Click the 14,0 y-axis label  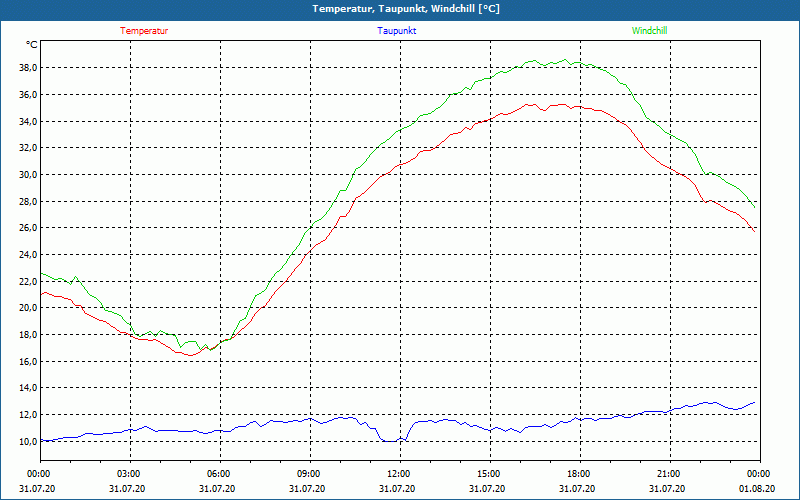(28, 388)
